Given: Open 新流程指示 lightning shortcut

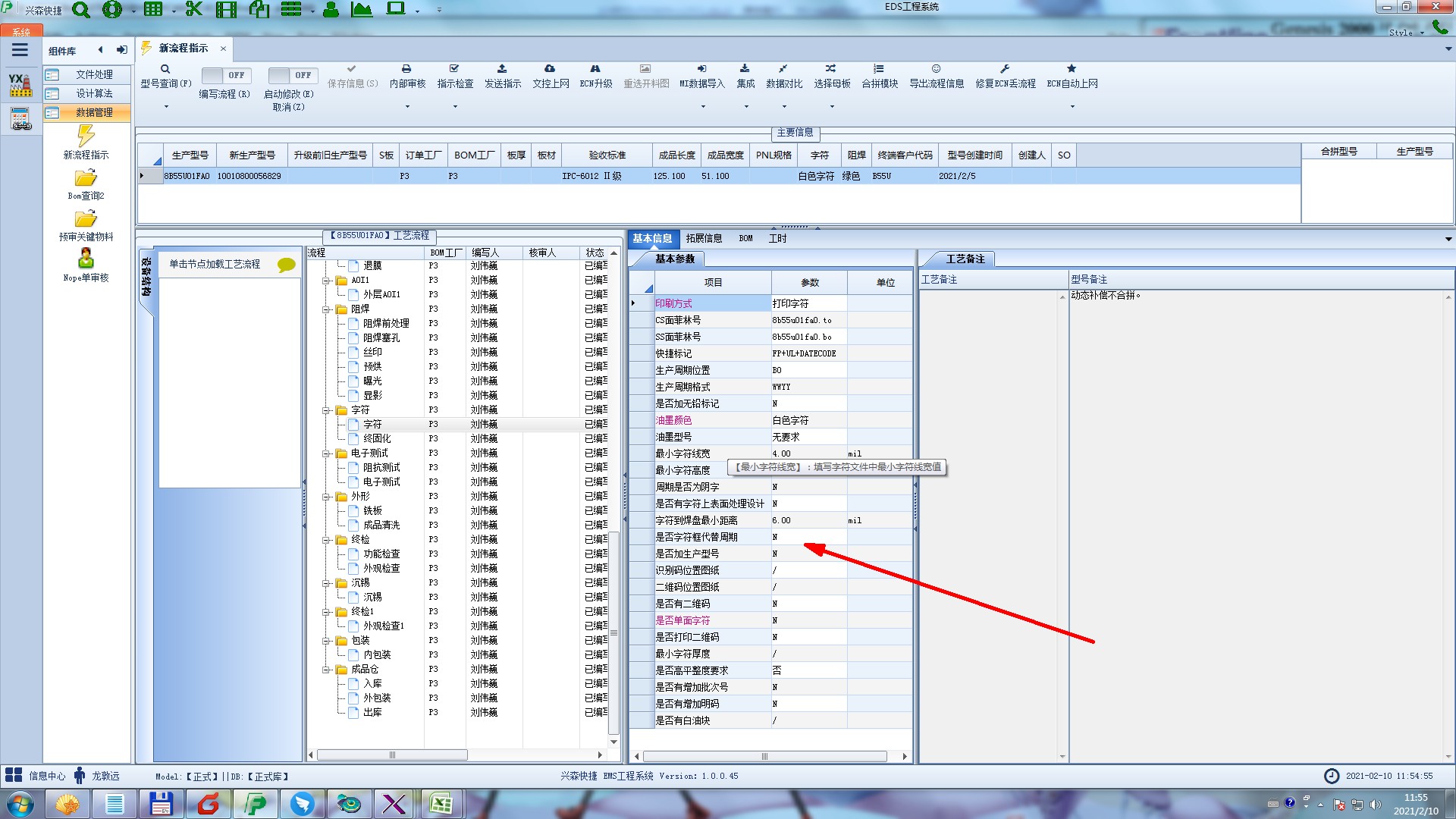Looking at the screenshot, I should click(86, 143).
